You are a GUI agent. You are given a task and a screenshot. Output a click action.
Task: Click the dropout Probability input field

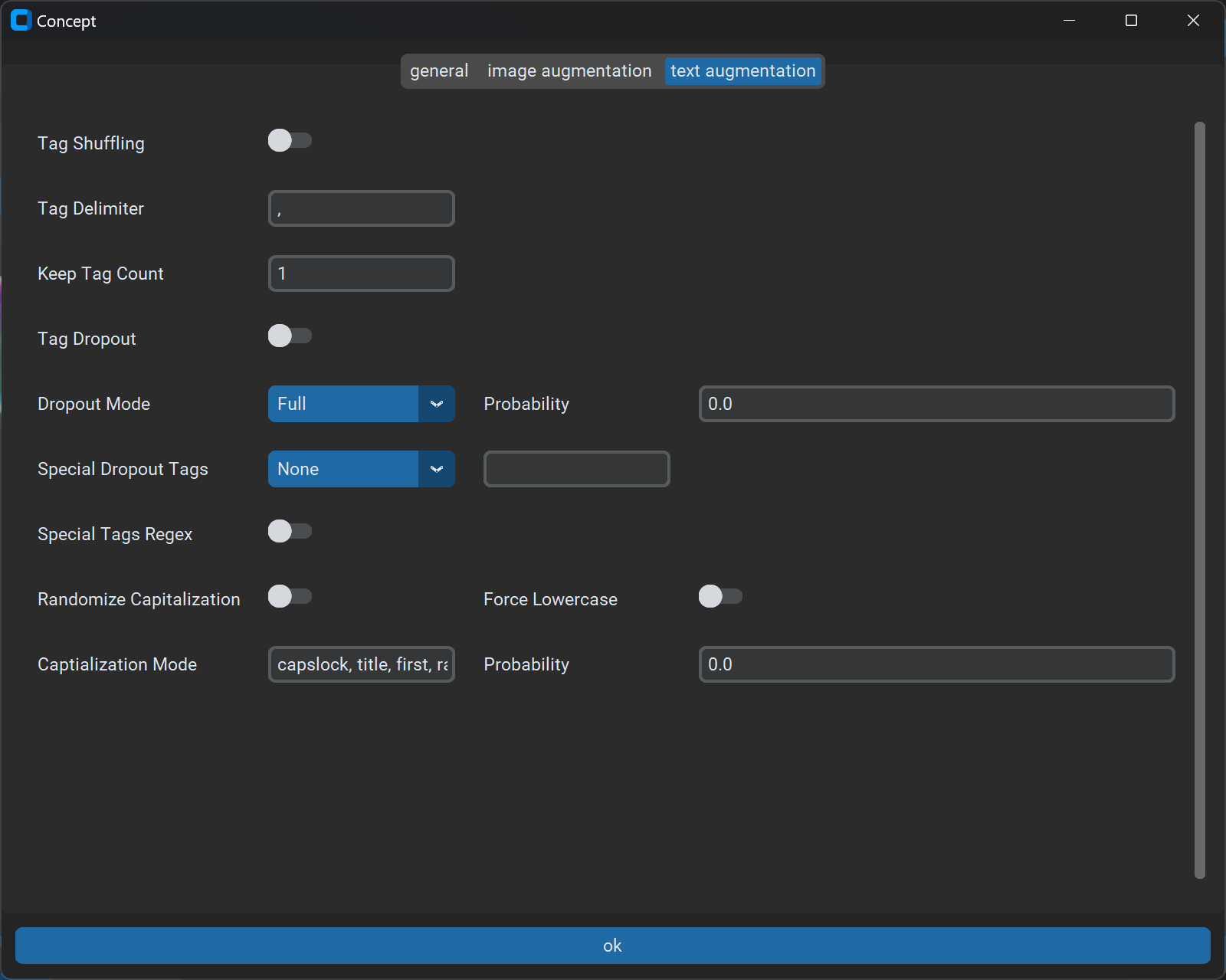point(936,404)
